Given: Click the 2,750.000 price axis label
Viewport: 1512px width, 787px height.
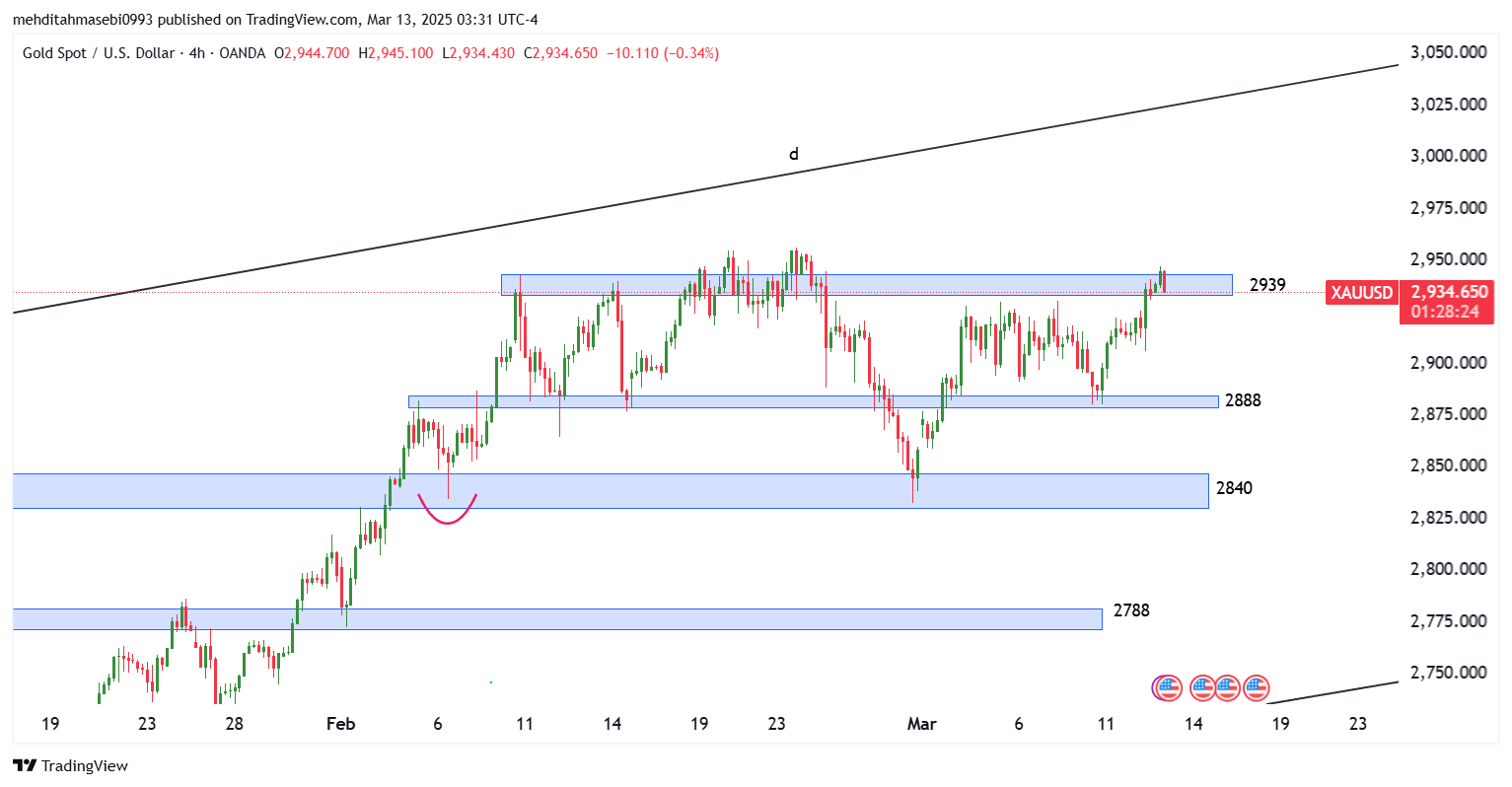Looking at the screenshot, I should 1449,673.
